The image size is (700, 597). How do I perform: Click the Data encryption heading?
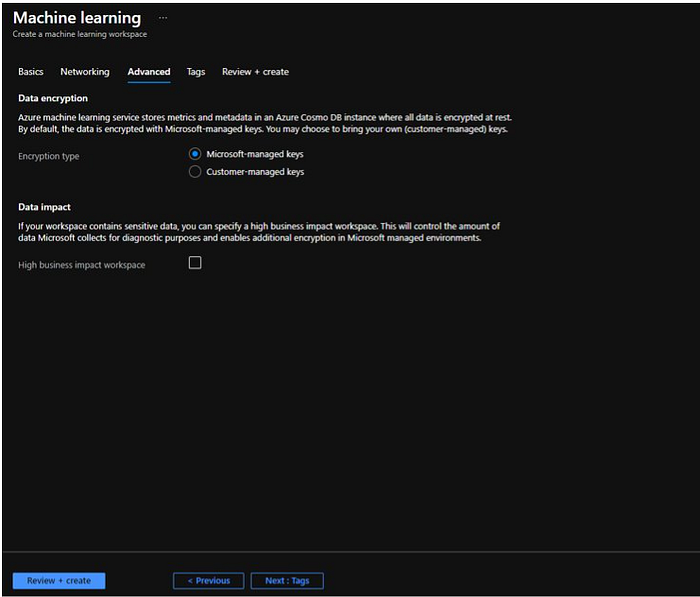coord(53,98)
